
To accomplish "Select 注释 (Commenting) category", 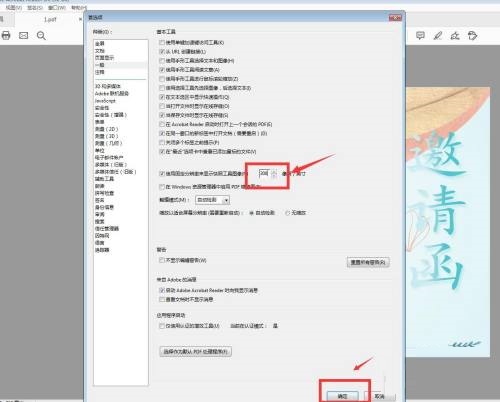I will click(100, 72).
